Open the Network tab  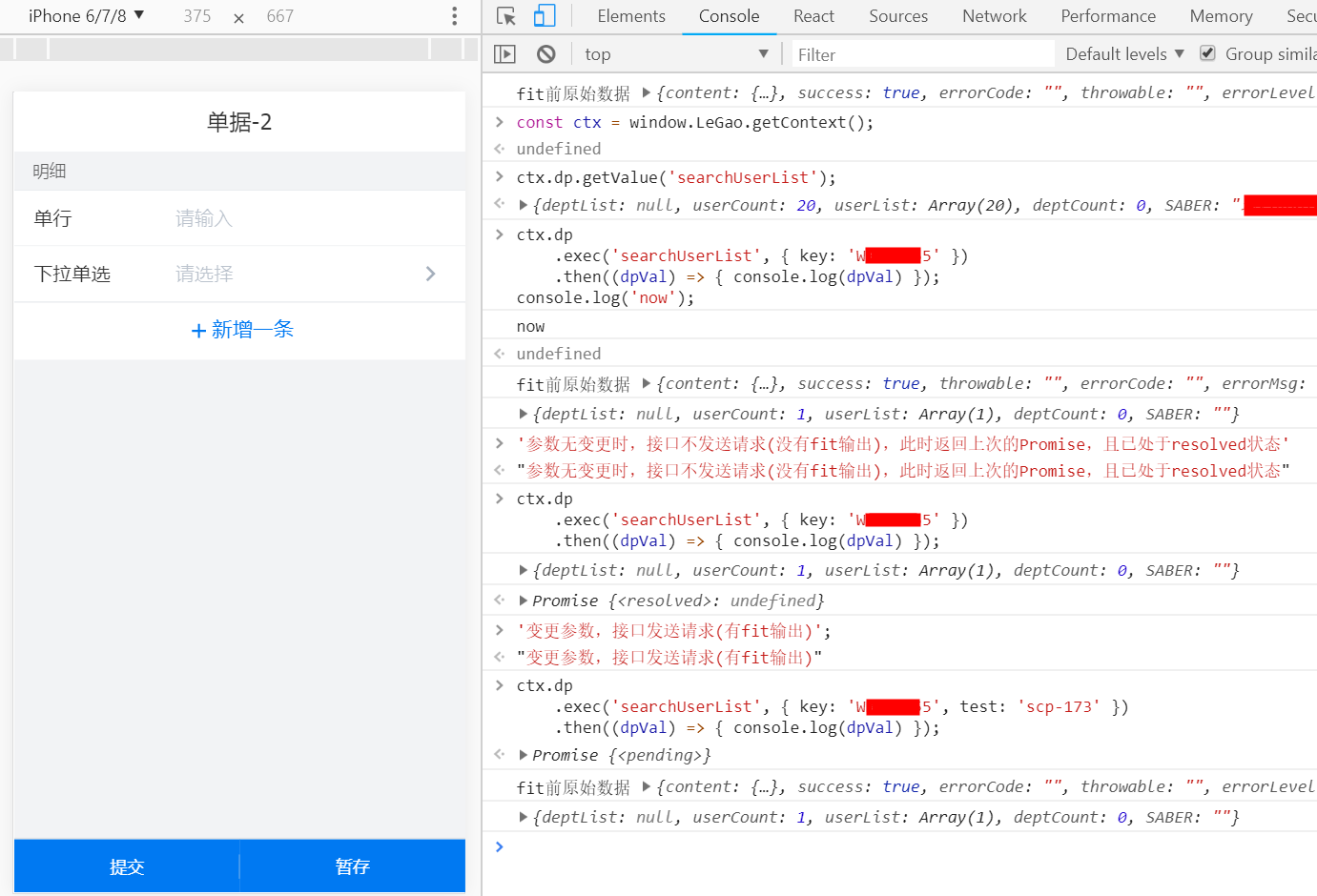coord(995,16)
